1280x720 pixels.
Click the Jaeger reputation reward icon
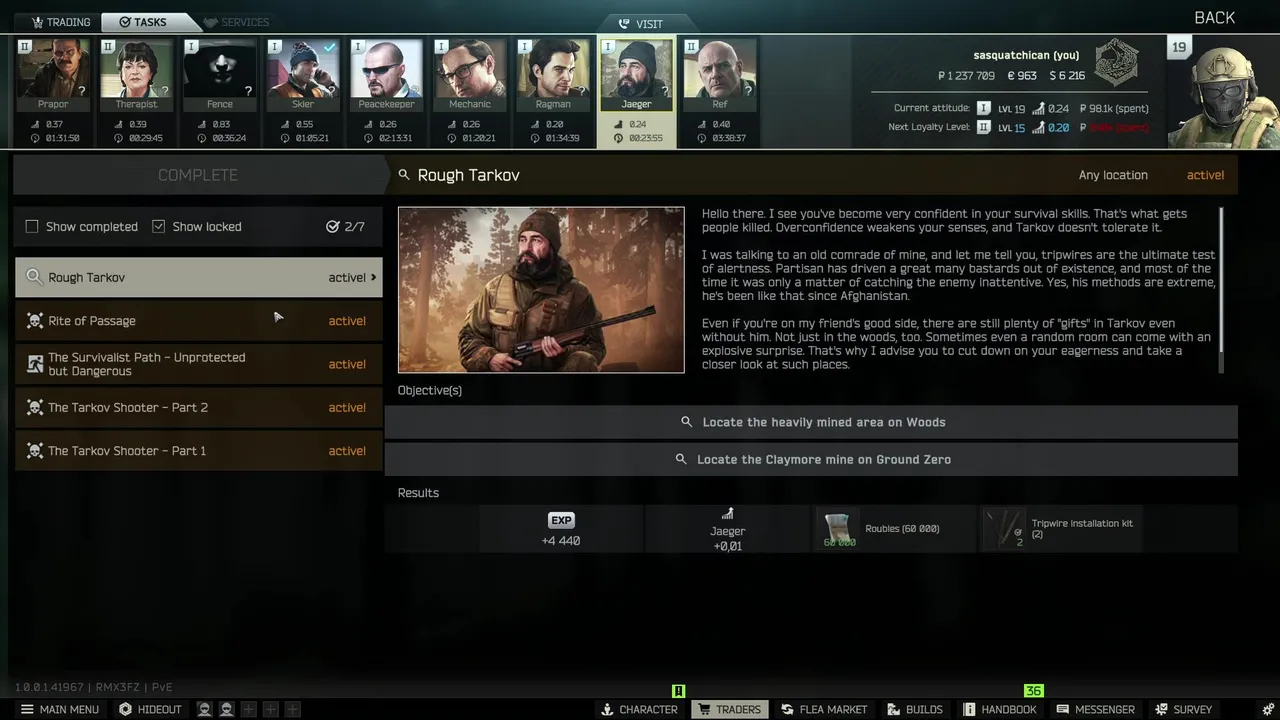727,514
